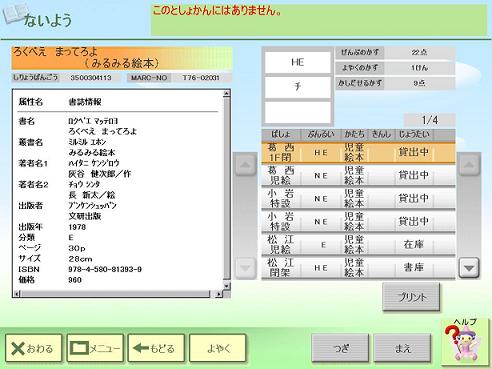Screen dimensions: 492x369
Task: Click the publisher name 文研出版
Action: [x=85, y=216]
